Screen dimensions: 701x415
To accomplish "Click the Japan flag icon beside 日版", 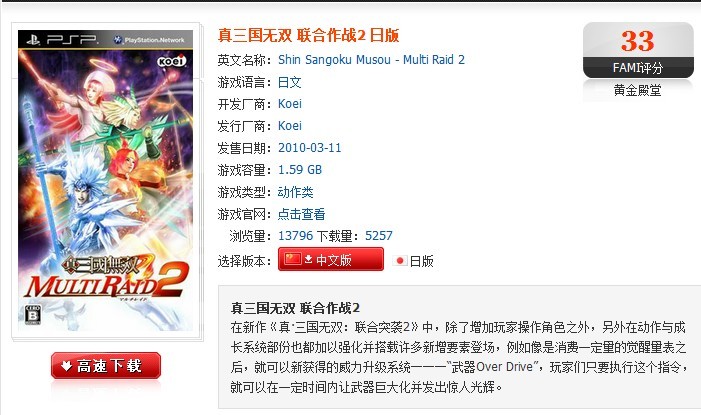I will point(400,261).
